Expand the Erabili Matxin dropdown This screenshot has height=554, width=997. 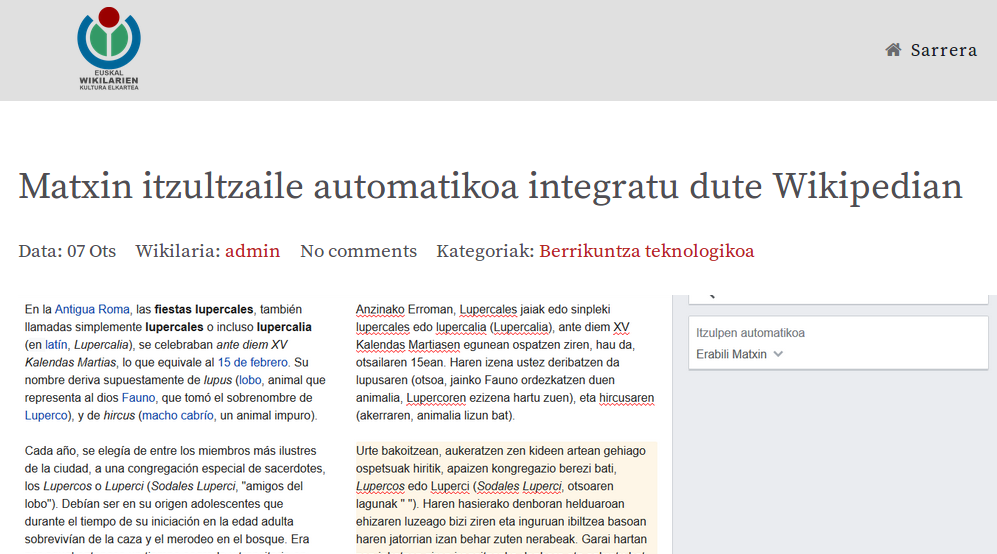pos(739,354)
